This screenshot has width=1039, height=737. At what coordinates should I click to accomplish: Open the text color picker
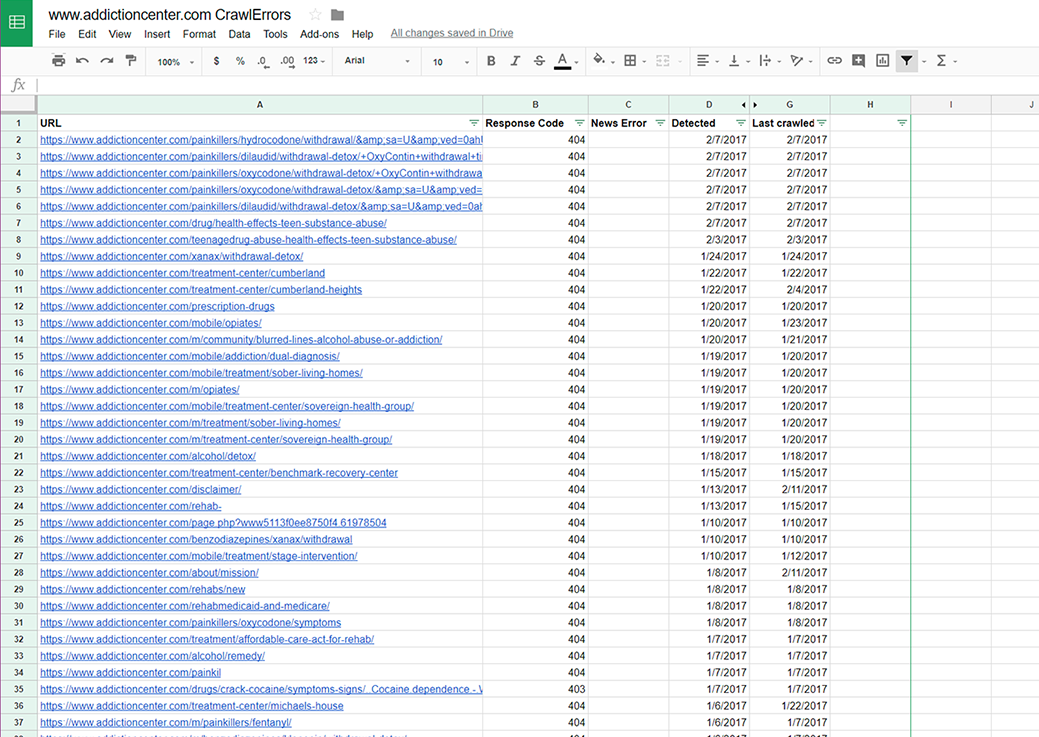click(563, 61)
